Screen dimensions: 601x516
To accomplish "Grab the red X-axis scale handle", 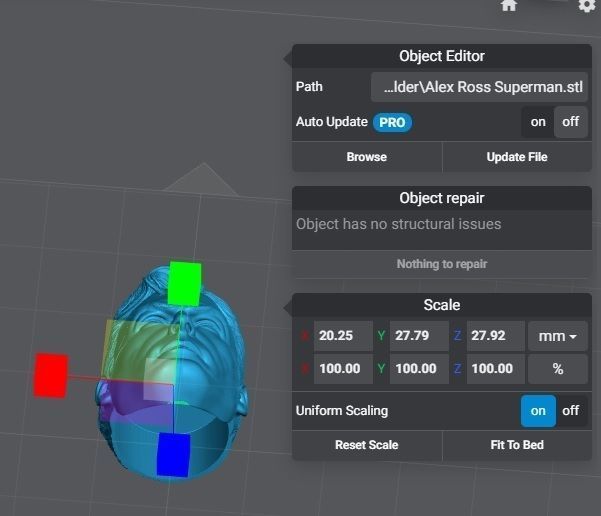I will click(51, 375).
